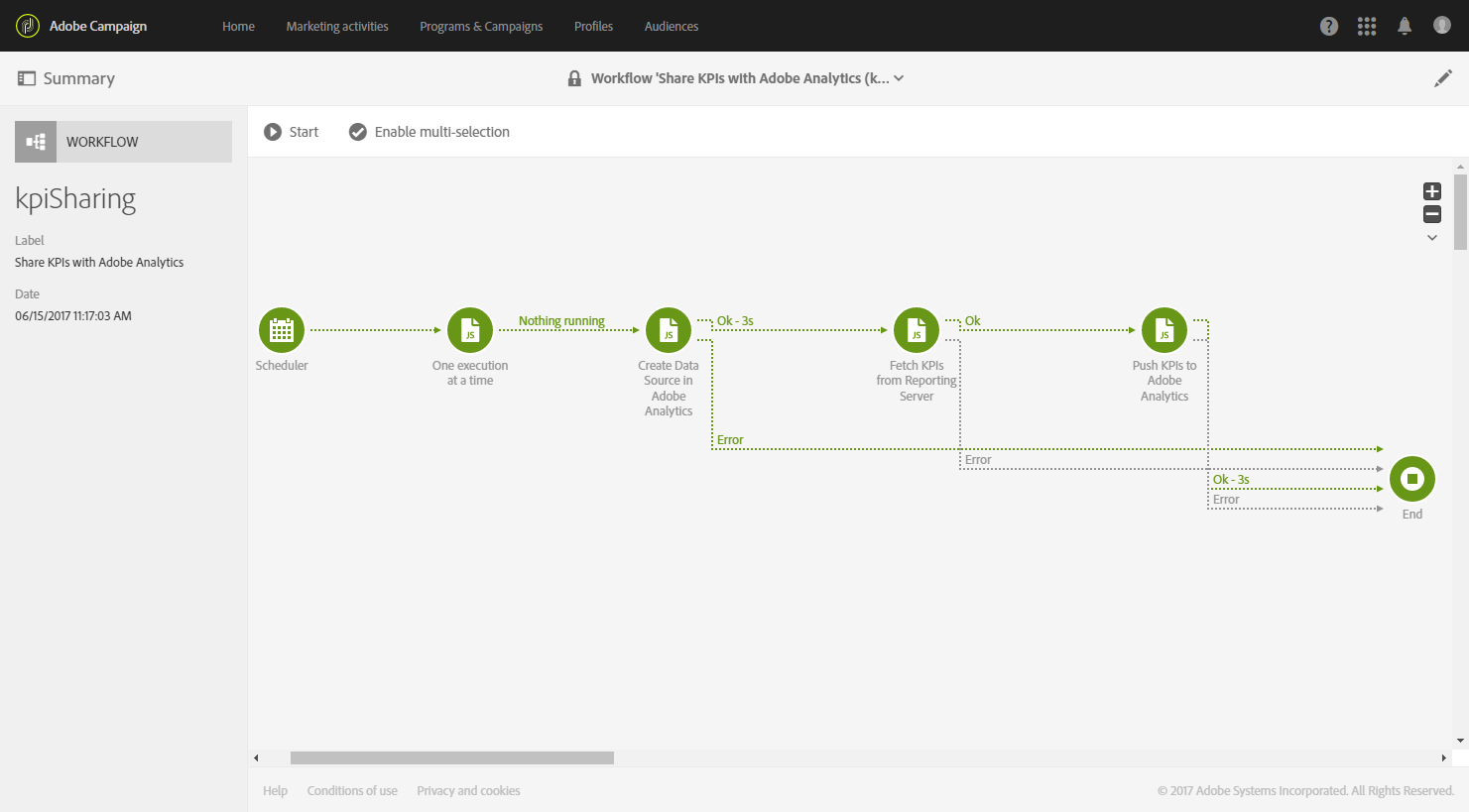Click the 'Fetch KPIs from Reporting Server' caption
The image size is (1469, 812).
(917, 381)
